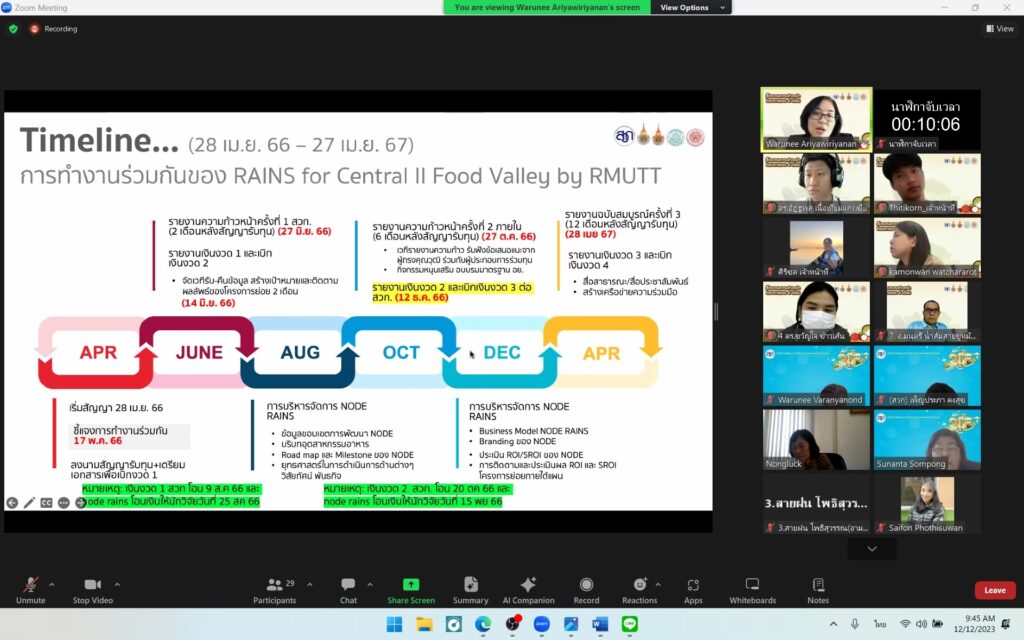Launch AI Companion
The width and height of the screenshot is (1024, 640).
click(528, 588)
